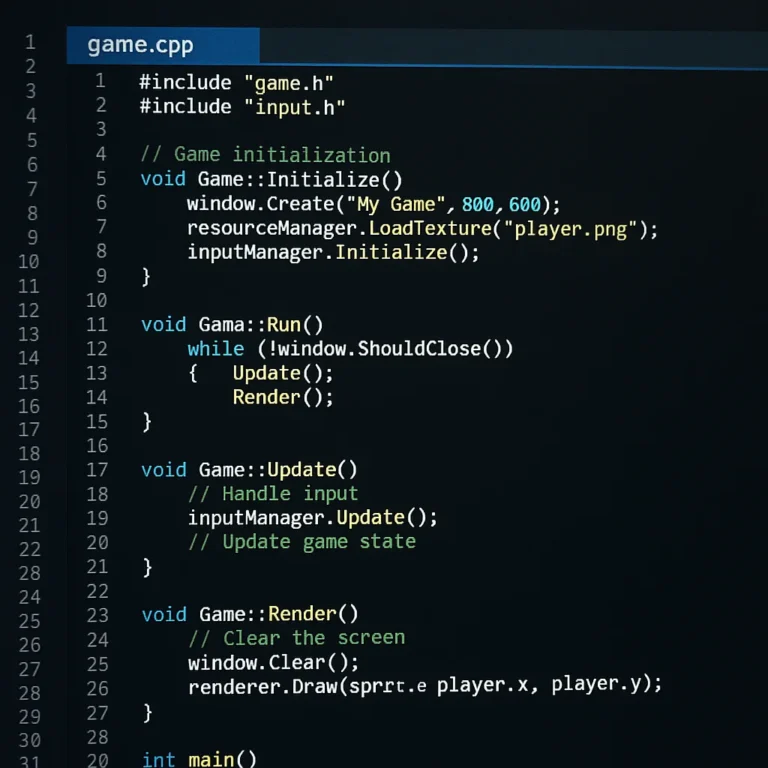Click the standalone Update(); call in Run loop
Screen dimensions: 768x768
tap(283, 373)
